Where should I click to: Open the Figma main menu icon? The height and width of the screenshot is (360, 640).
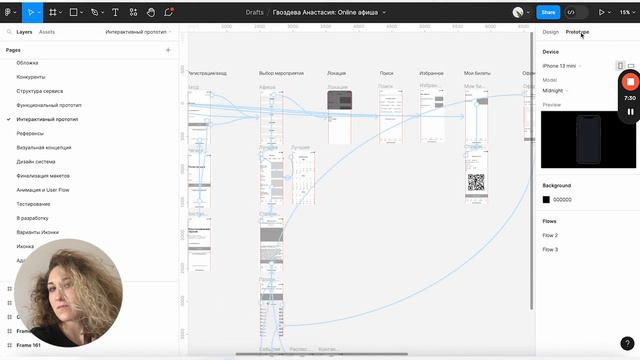pyautogui.click(x=8, y=12)
